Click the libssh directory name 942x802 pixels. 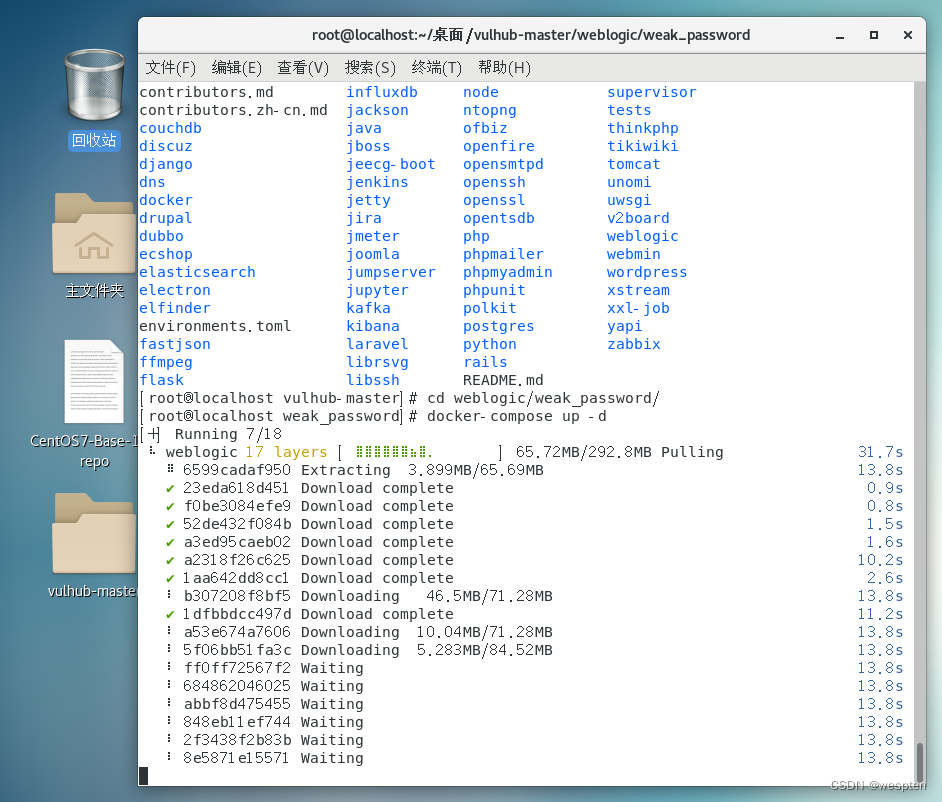372,380
